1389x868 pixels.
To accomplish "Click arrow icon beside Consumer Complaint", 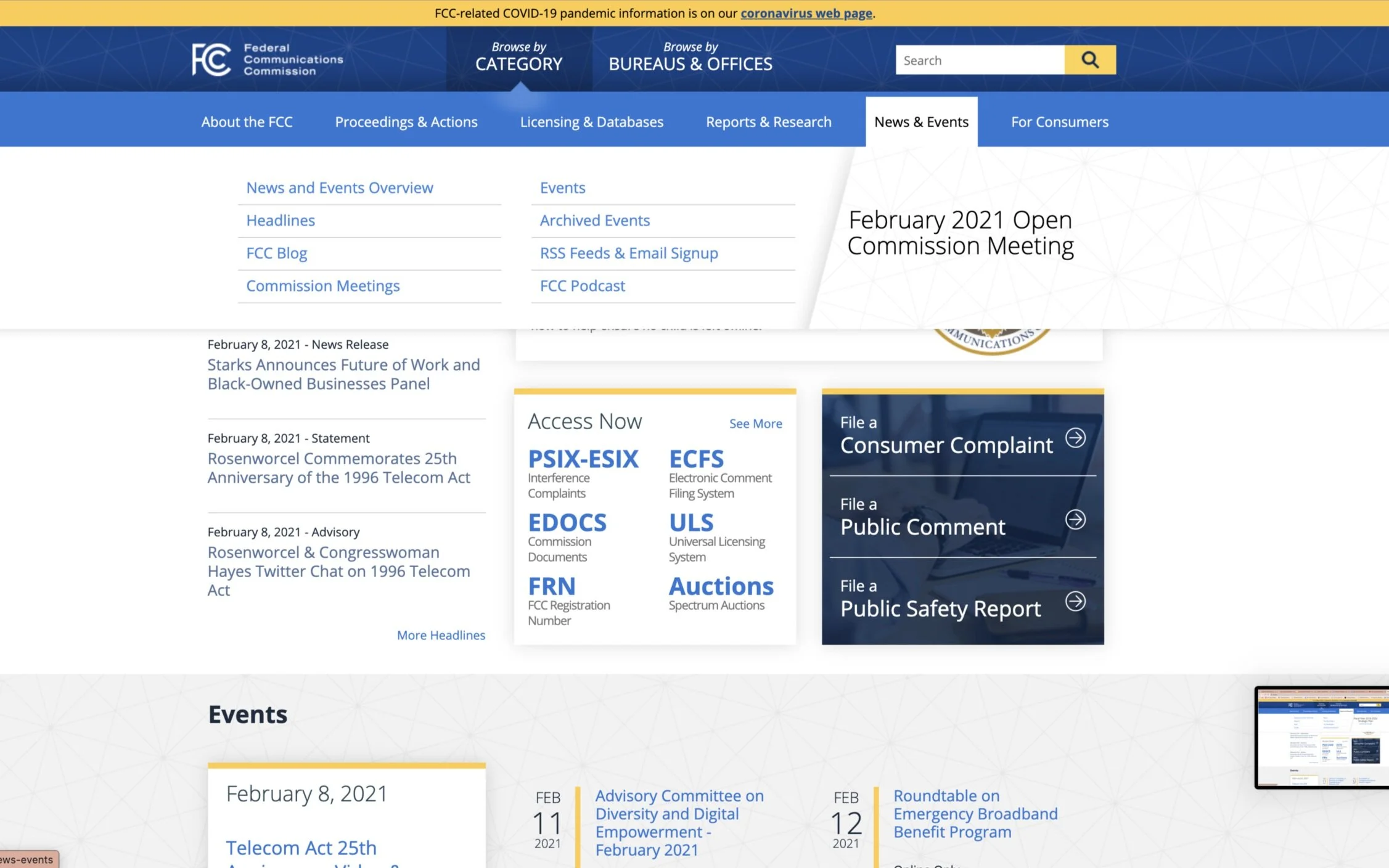I will point(1075,438).
